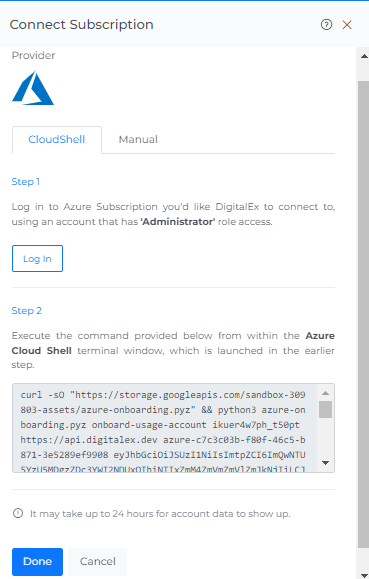369x579 pixels.
Task: Click the Step 1 heading
Action: click(25, 182)
